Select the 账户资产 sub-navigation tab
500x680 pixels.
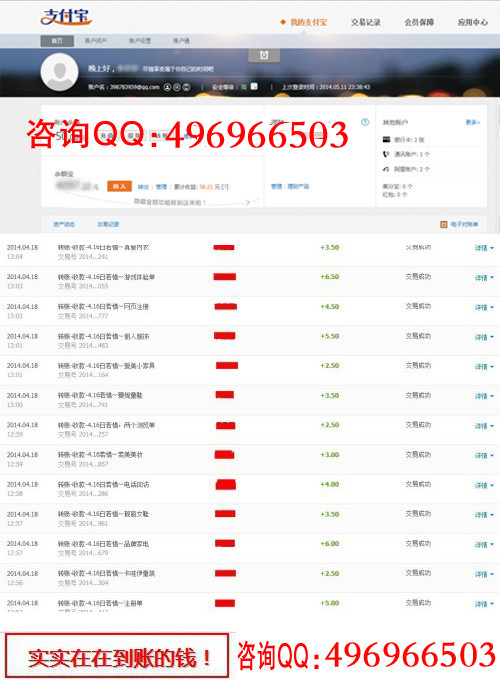click(95, 41)
